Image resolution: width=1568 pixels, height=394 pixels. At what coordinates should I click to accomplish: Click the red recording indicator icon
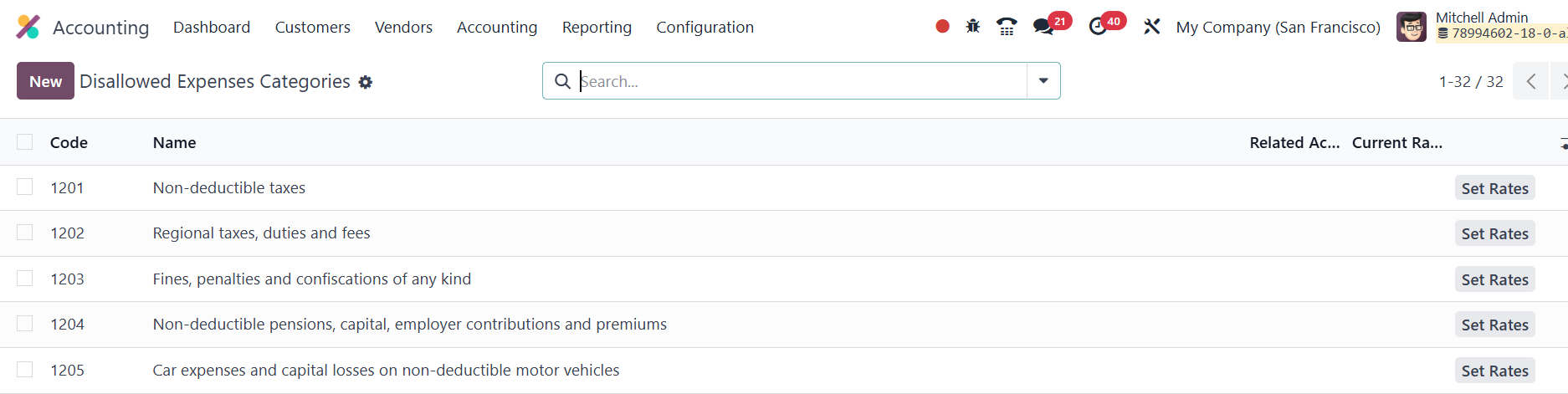click(x=942, y=27)
